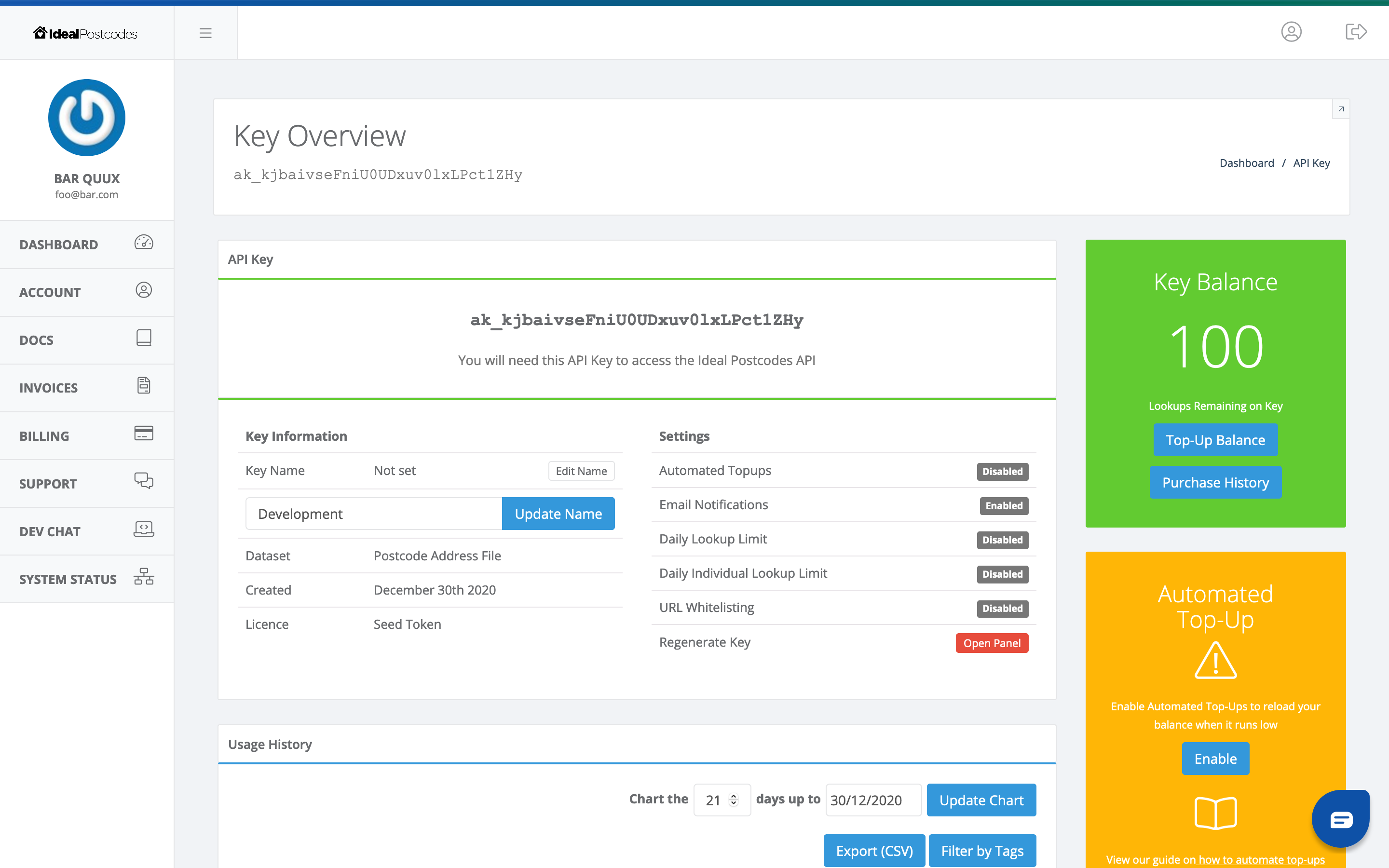Image resolution: width=1389 pixels, height=868 pixels.
Task: Click the 30/12/2020 date field
Action: tap(873, 800)
